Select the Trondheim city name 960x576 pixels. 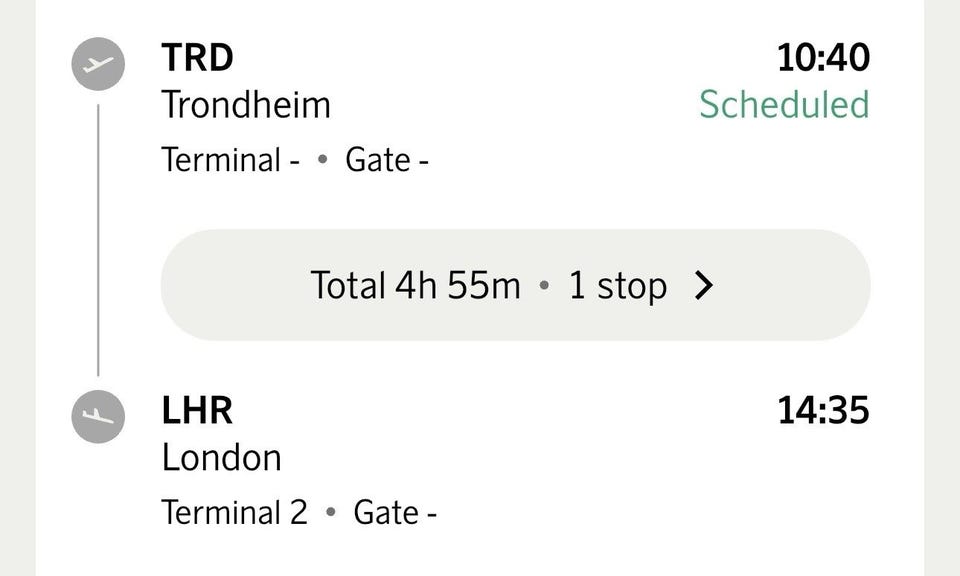(x=246, y=105)
